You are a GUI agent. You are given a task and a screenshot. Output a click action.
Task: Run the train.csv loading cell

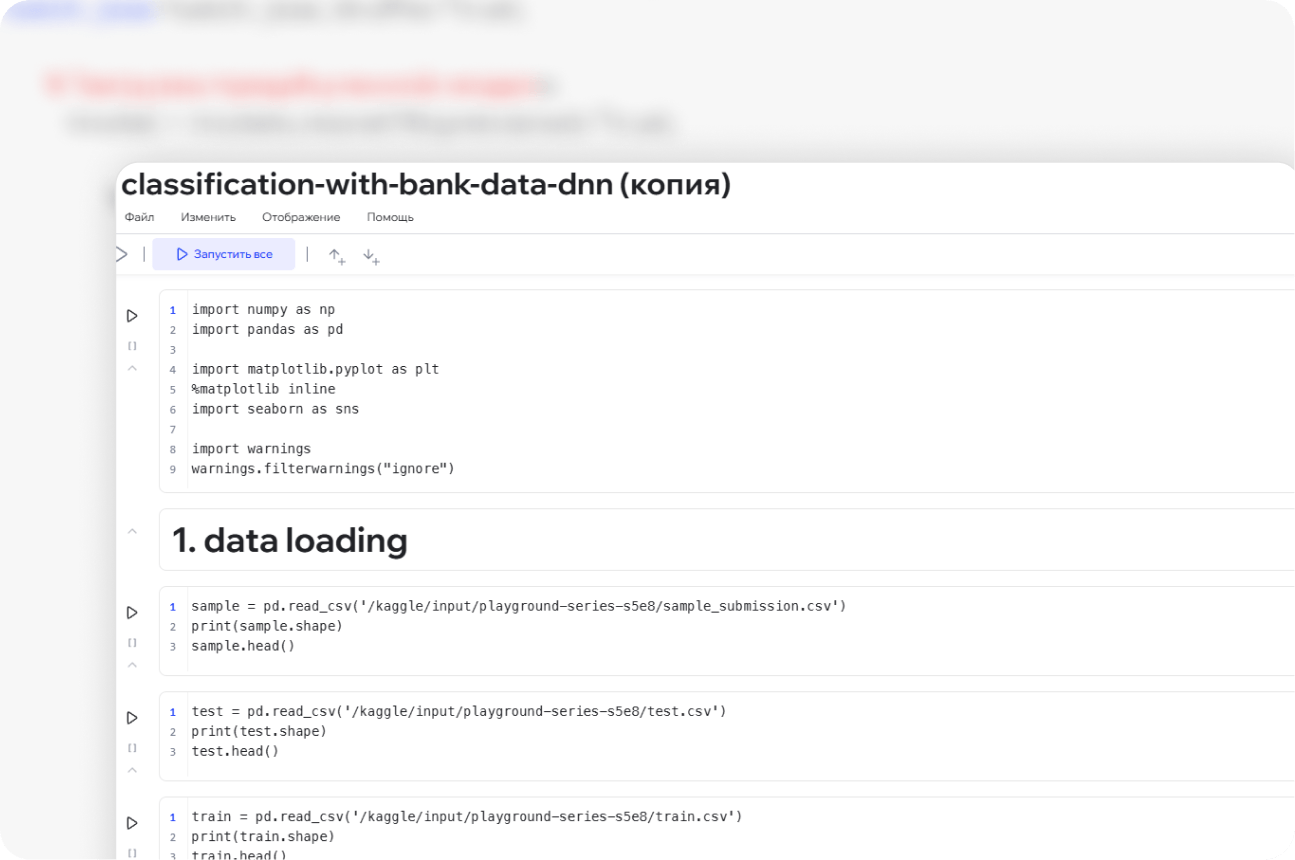click(132, 823)
